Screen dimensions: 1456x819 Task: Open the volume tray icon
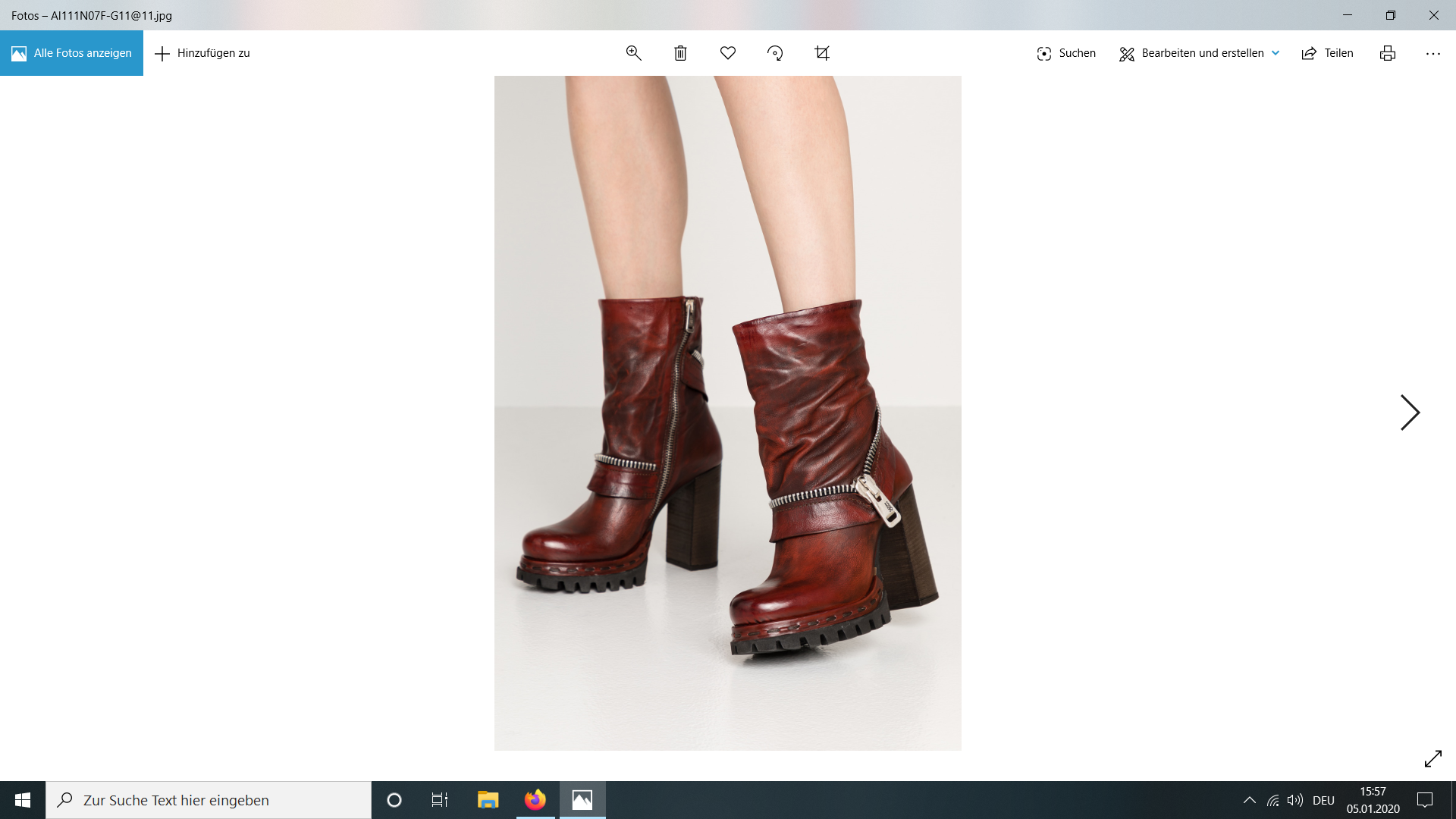coord(1295,800)
